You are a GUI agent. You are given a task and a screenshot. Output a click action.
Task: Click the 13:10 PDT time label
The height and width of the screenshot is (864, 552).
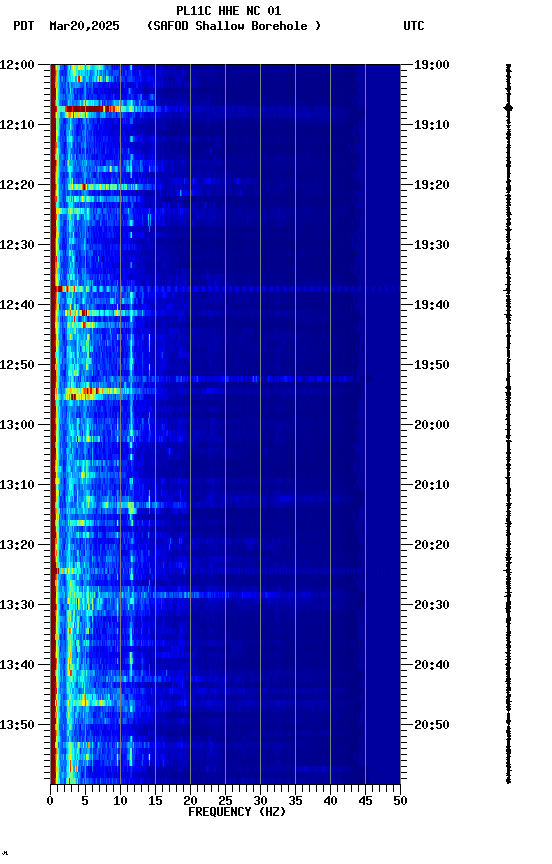[17, 485]
